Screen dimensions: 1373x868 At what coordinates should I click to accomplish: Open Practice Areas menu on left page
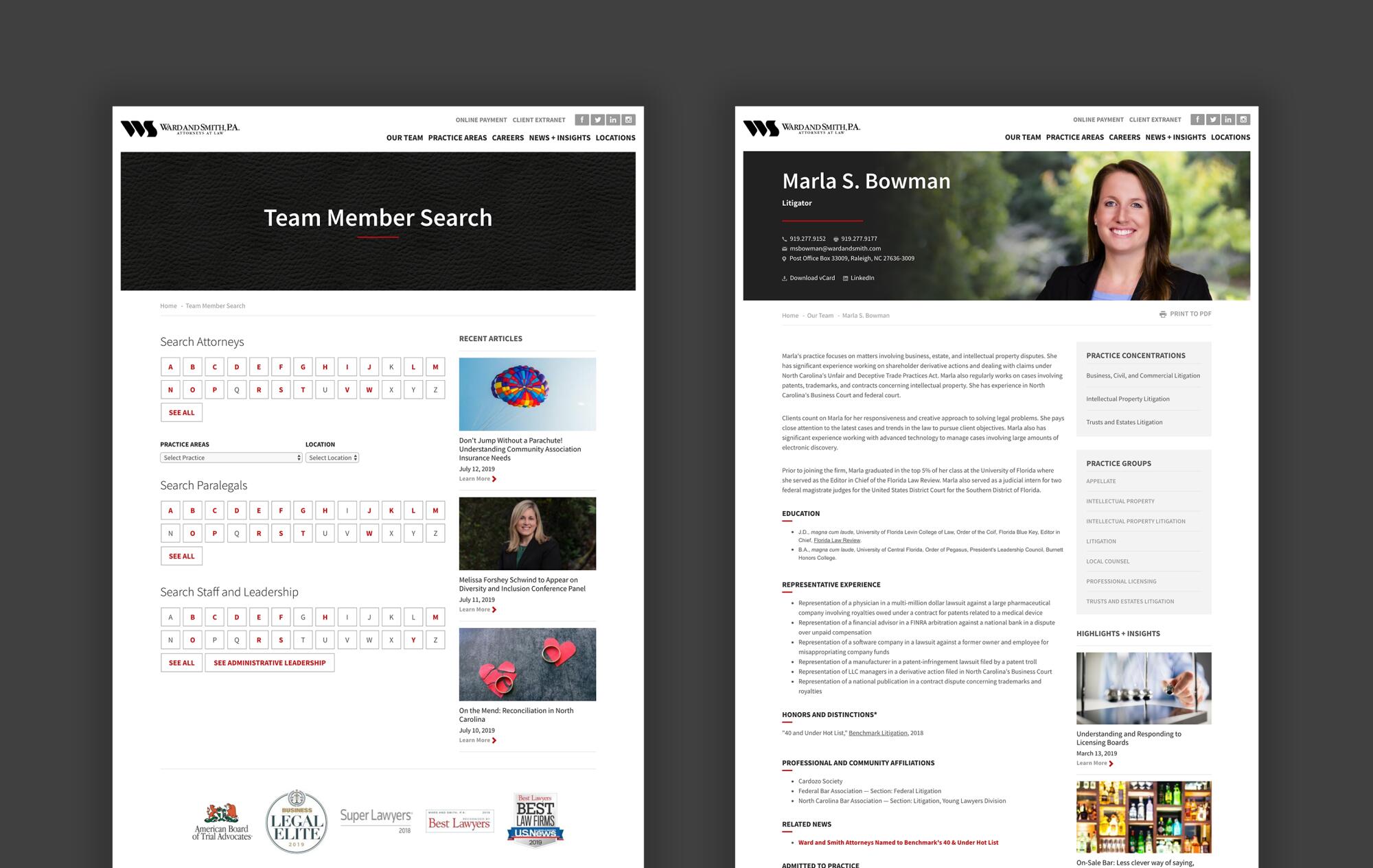[x=457, y=138]
